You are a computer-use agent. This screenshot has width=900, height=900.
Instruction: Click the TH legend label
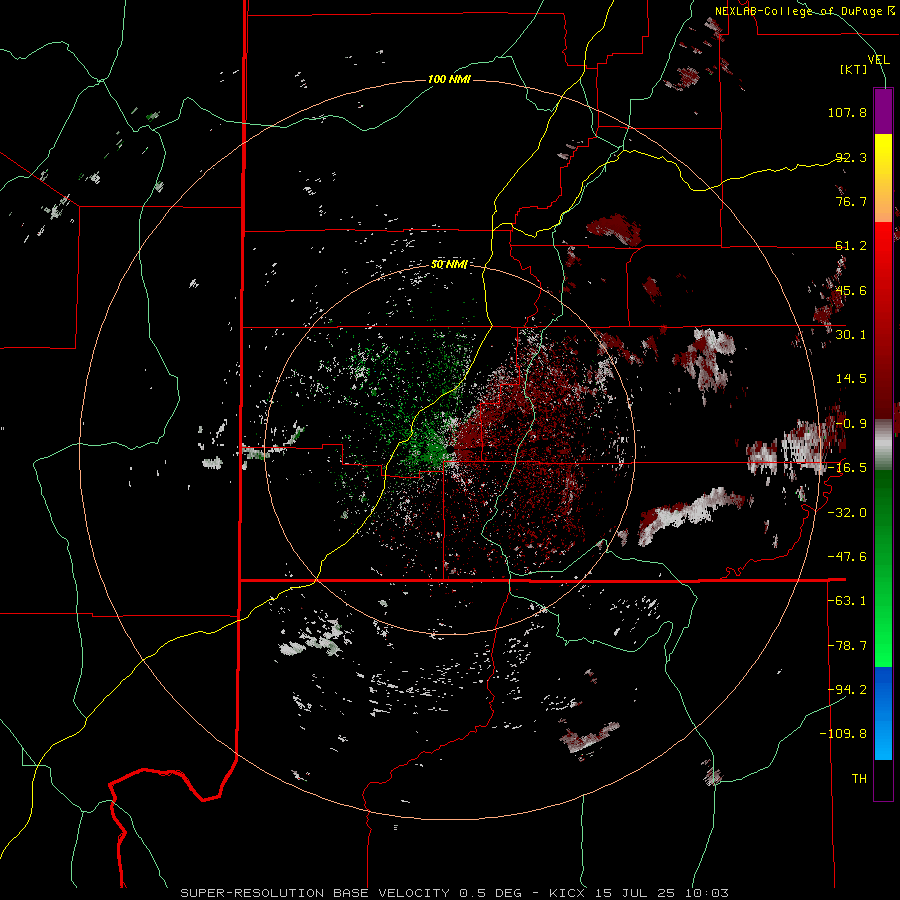[859, 778]
